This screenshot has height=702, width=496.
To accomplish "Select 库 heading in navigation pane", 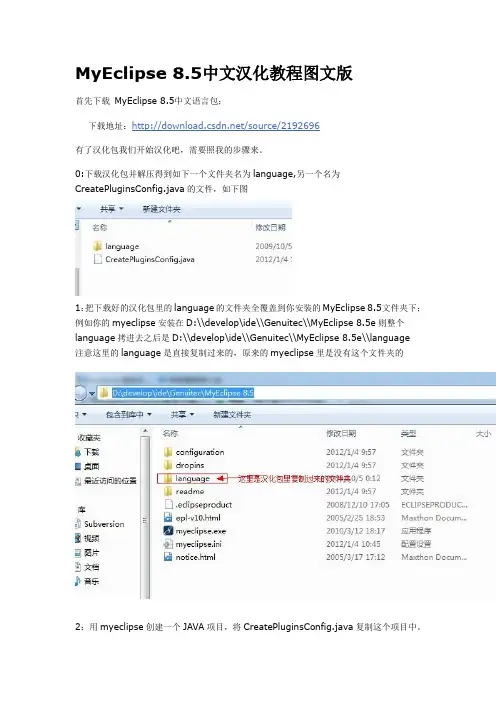I will click(81, 509).
